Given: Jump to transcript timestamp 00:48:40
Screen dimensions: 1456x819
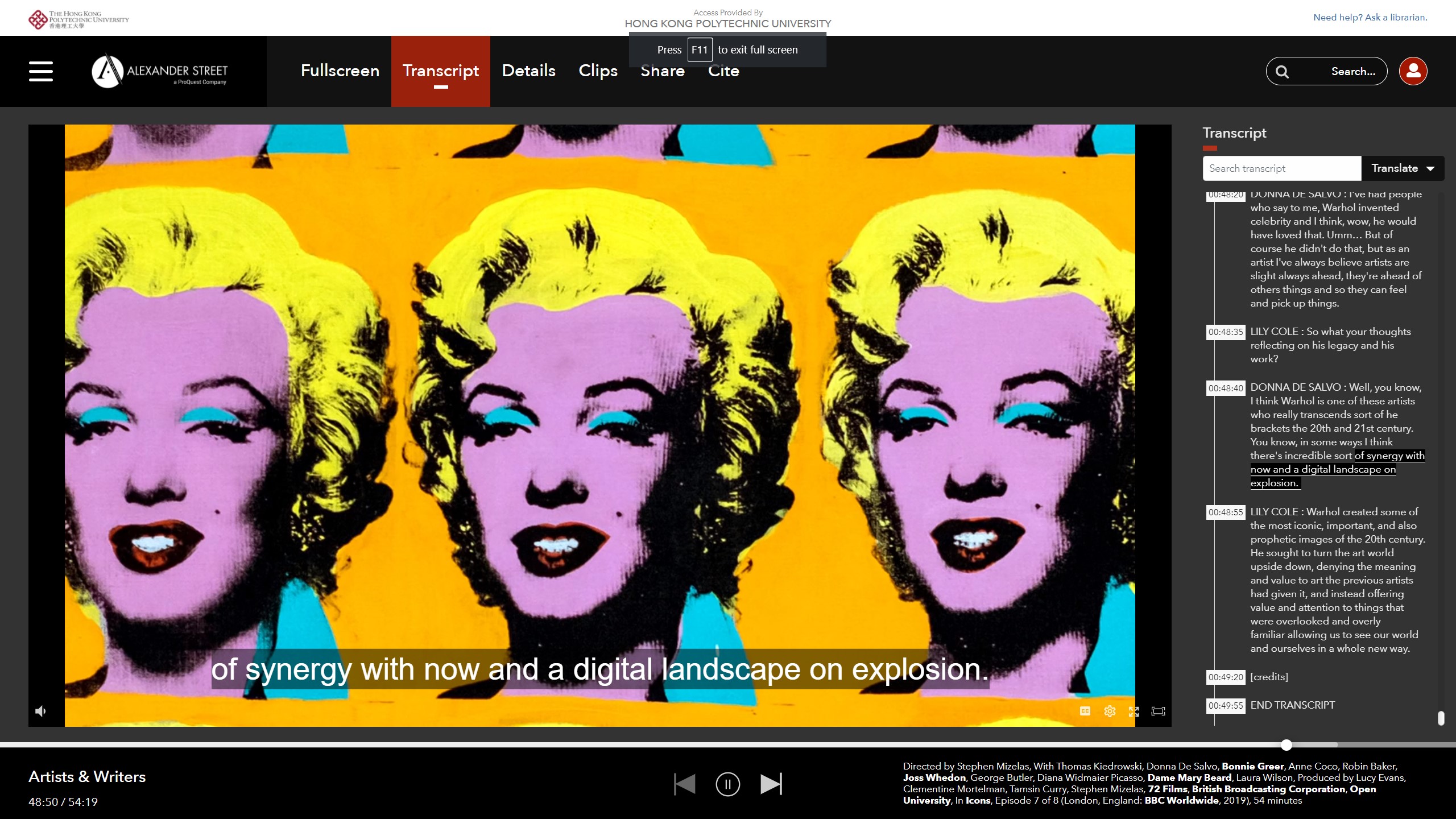Looking at the screenshot, I should [x=1226, y=388].
